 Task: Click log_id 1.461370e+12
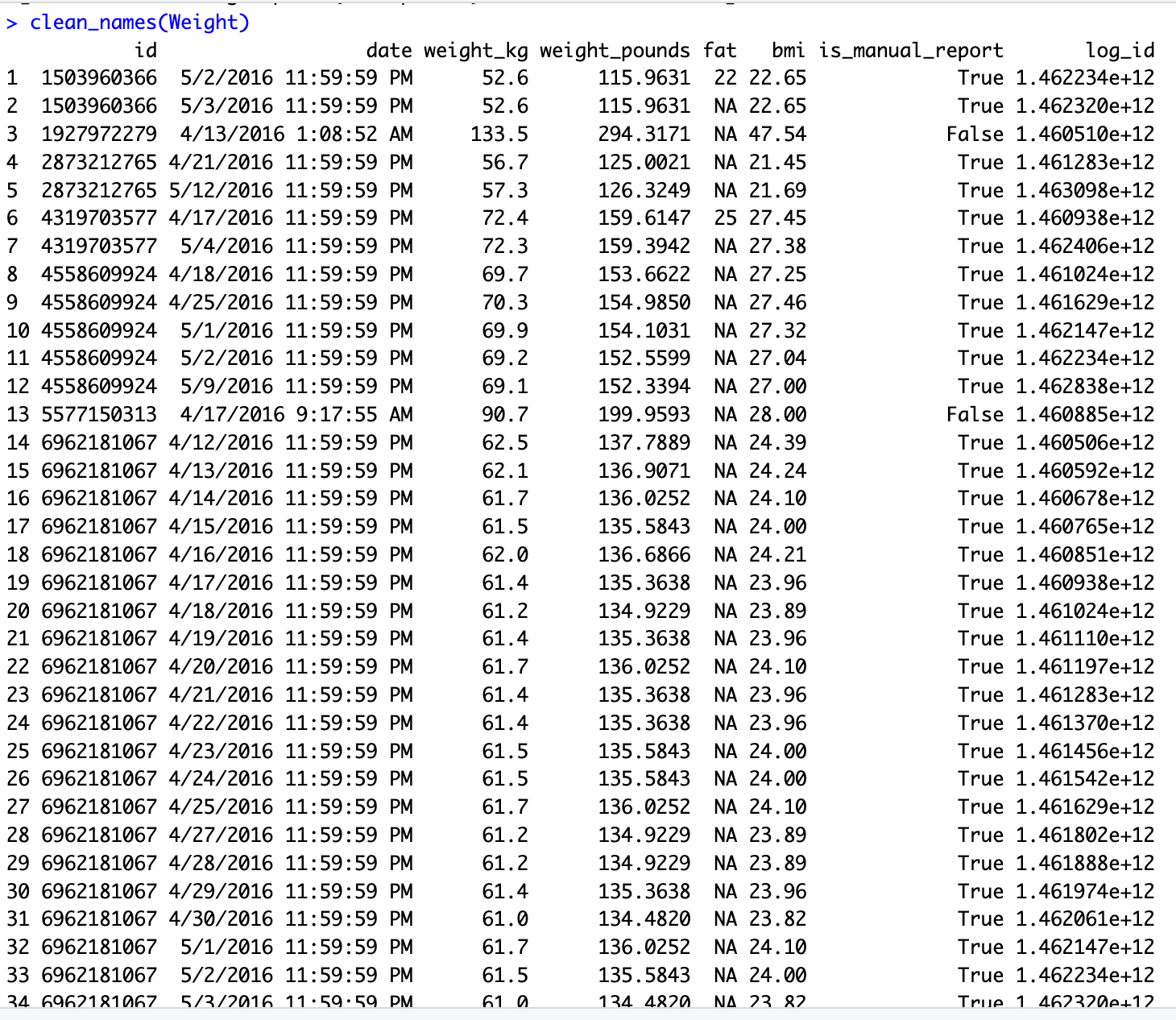[x=1085, y=723]
